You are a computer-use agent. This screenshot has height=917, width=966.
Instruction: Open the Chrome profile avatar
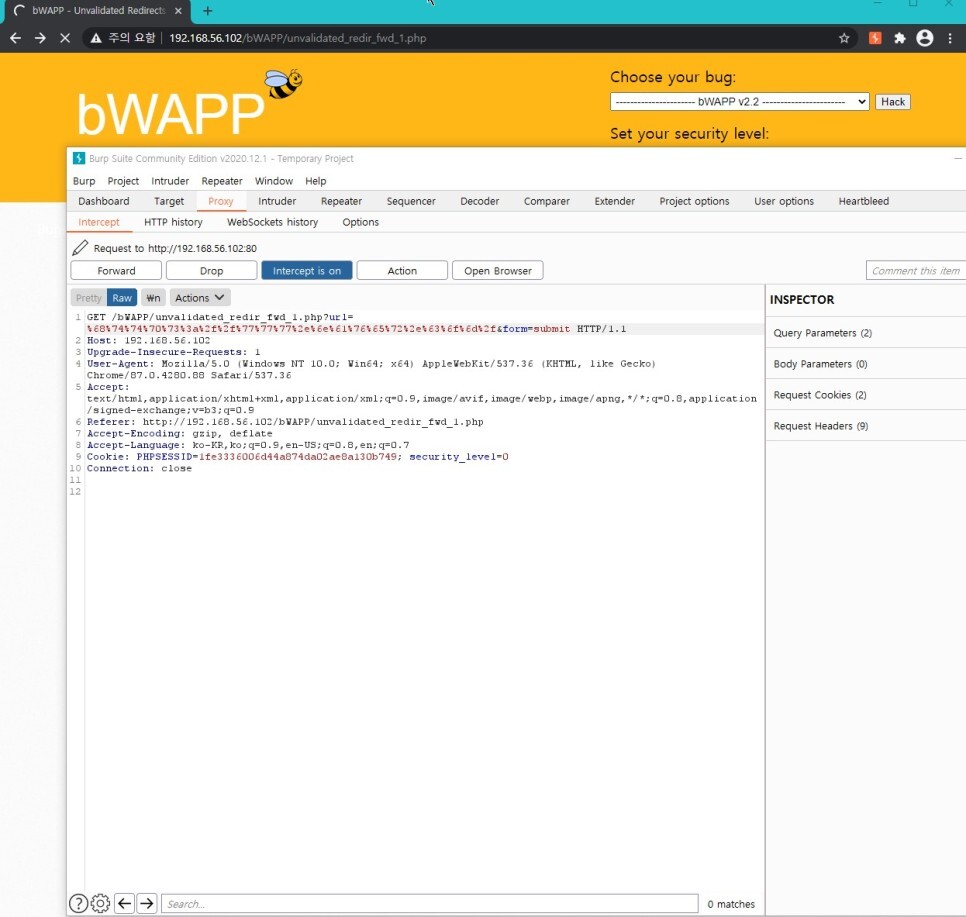925,38
